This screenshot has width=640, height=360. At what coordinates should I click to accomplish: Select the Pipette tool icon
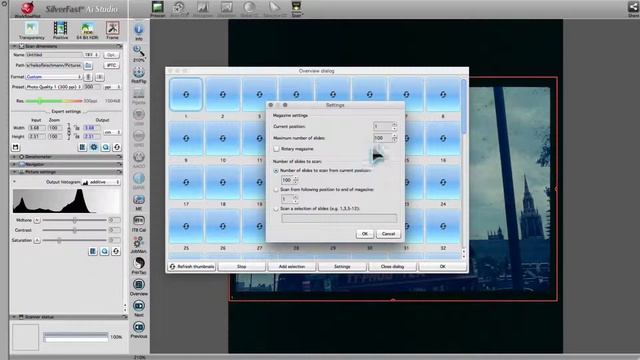(x=139, y=96)
